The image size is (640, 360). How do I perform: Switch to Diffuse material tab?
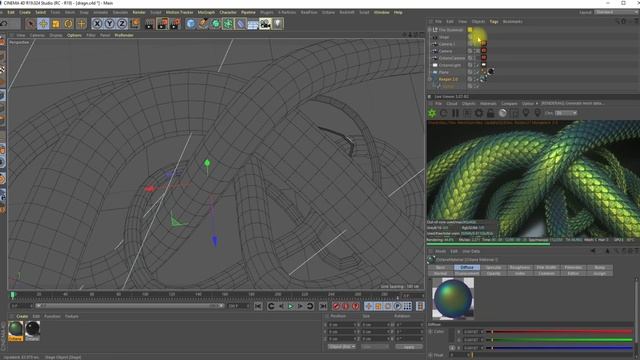(467, 267)
